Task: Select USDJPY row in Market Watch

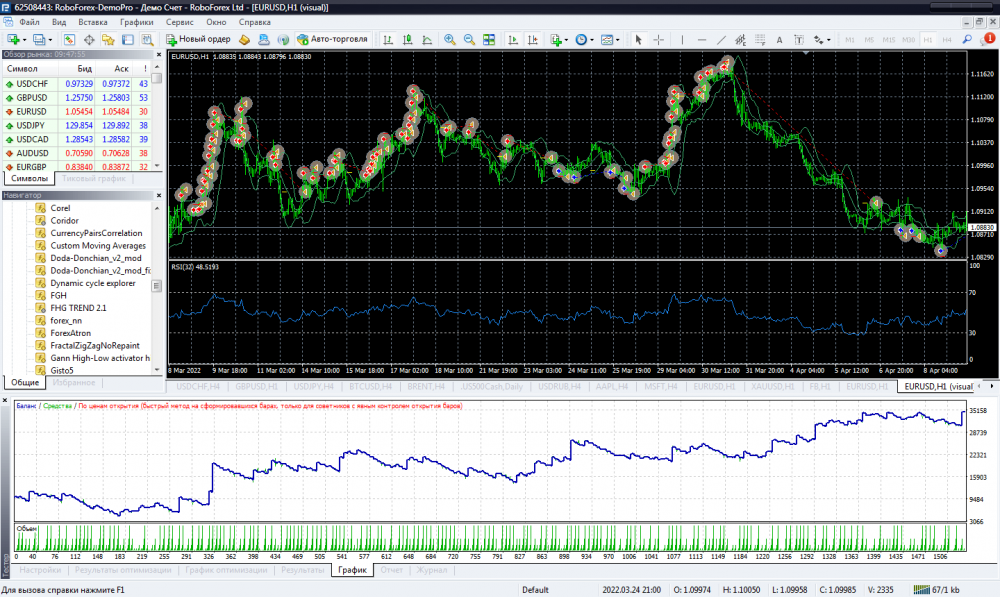Action: (77, 126)
